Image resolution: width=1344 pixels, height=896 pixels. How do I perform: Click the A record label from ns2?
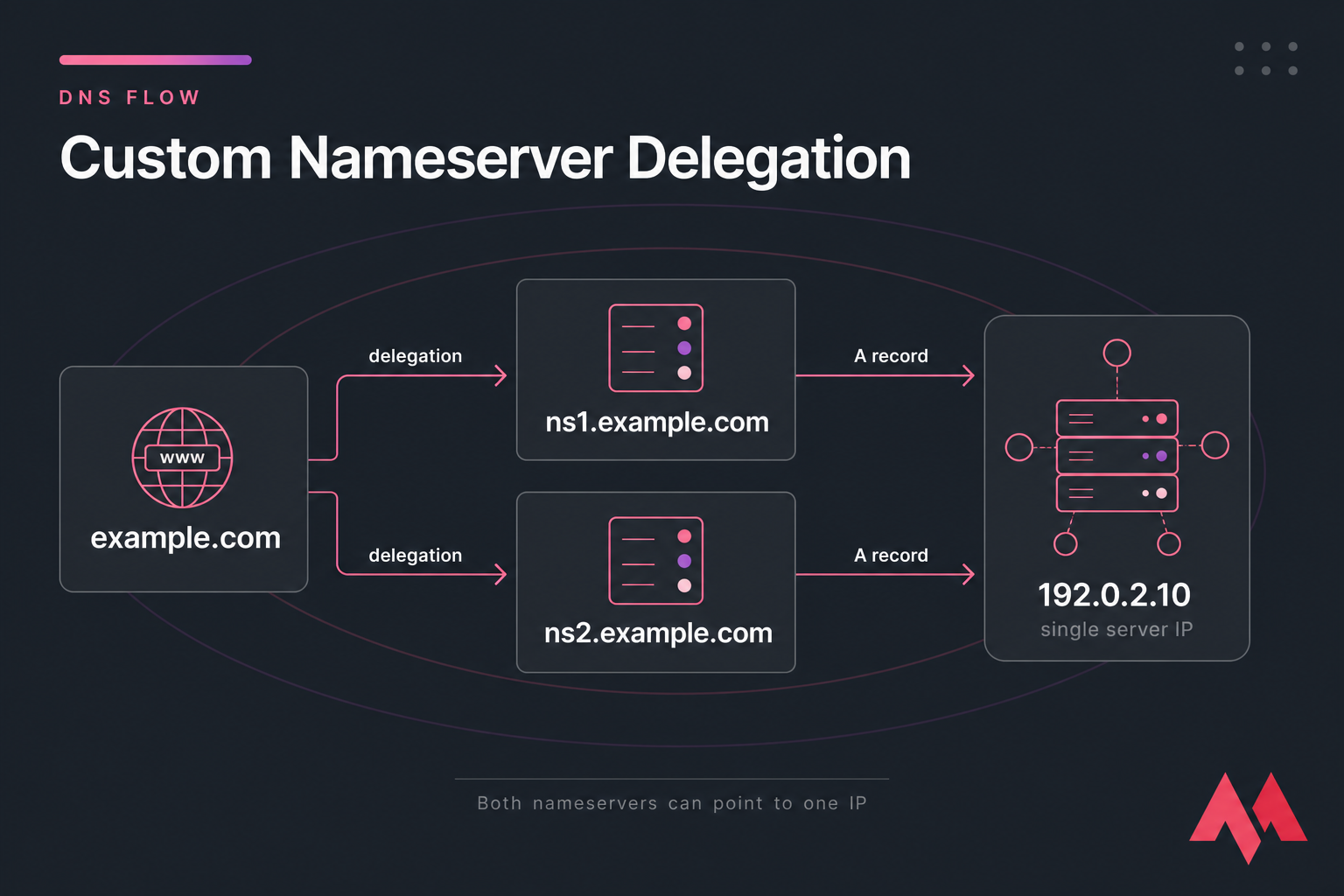[x=891, y=555]
